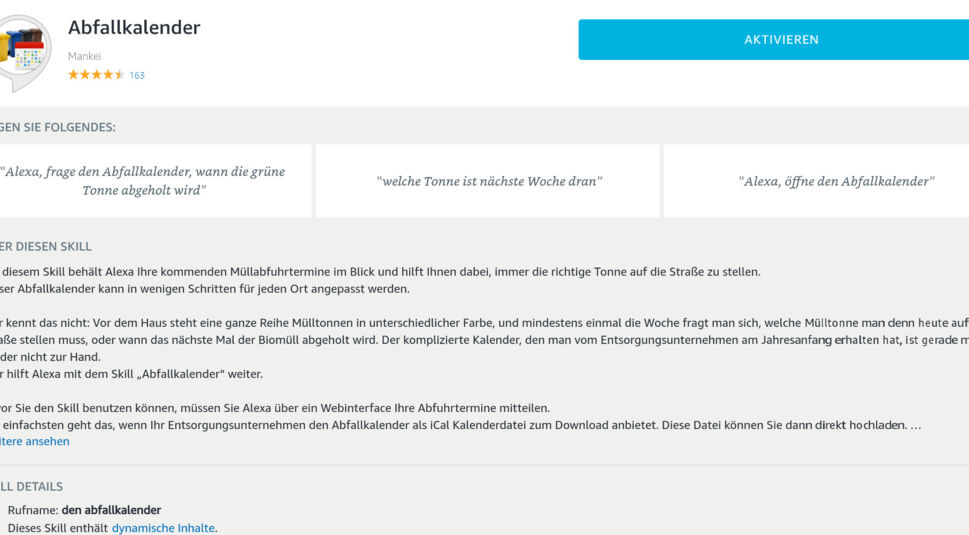Click the AKTIVIEREN button

(774, 40)
